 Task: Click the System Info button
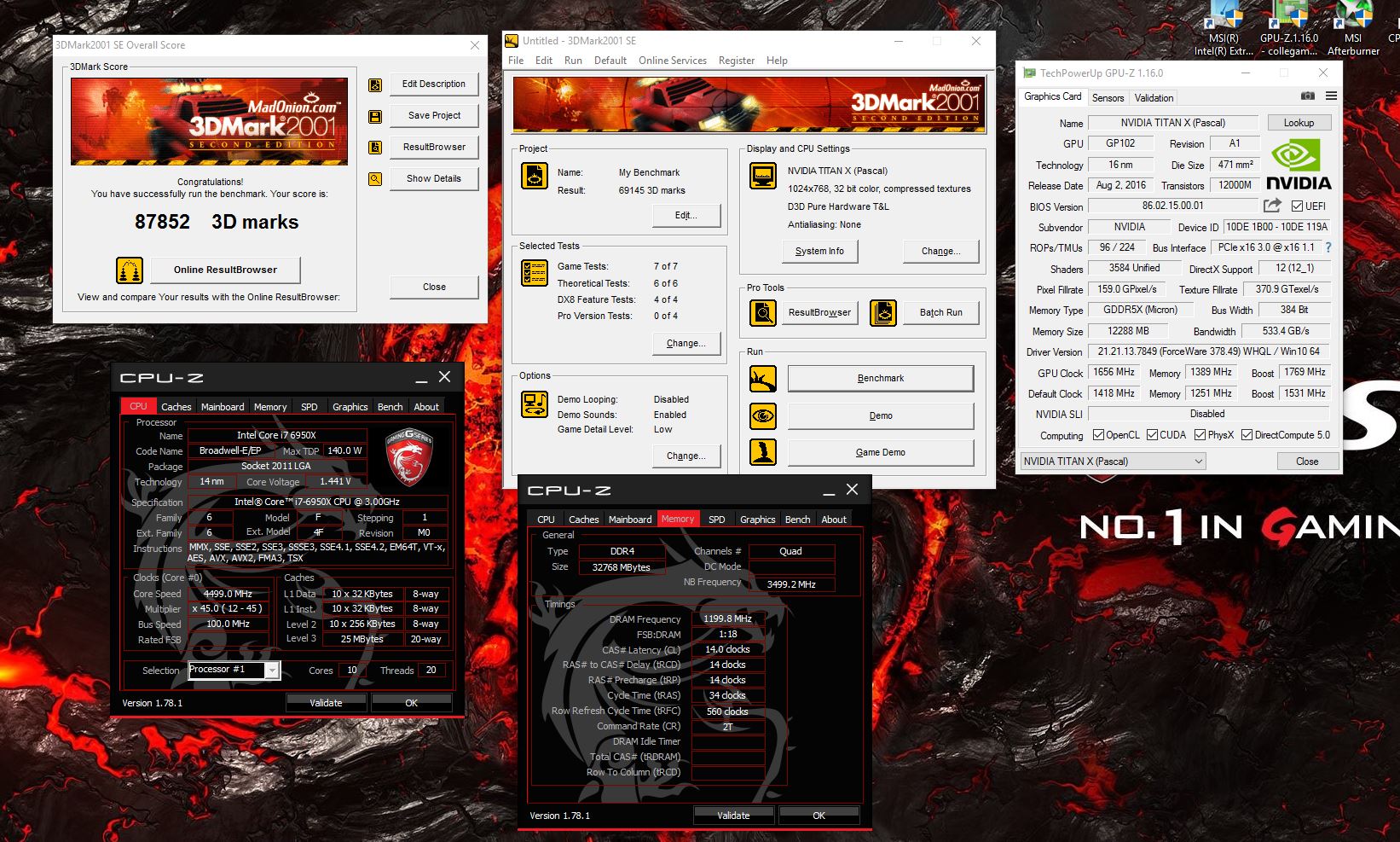pyautogui.click(x=819, y=251)
